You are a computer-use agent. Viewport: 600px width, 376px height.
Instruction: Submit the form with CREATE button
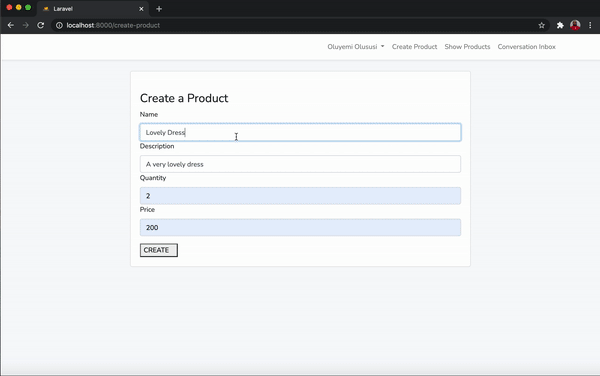tap(159, 250)
